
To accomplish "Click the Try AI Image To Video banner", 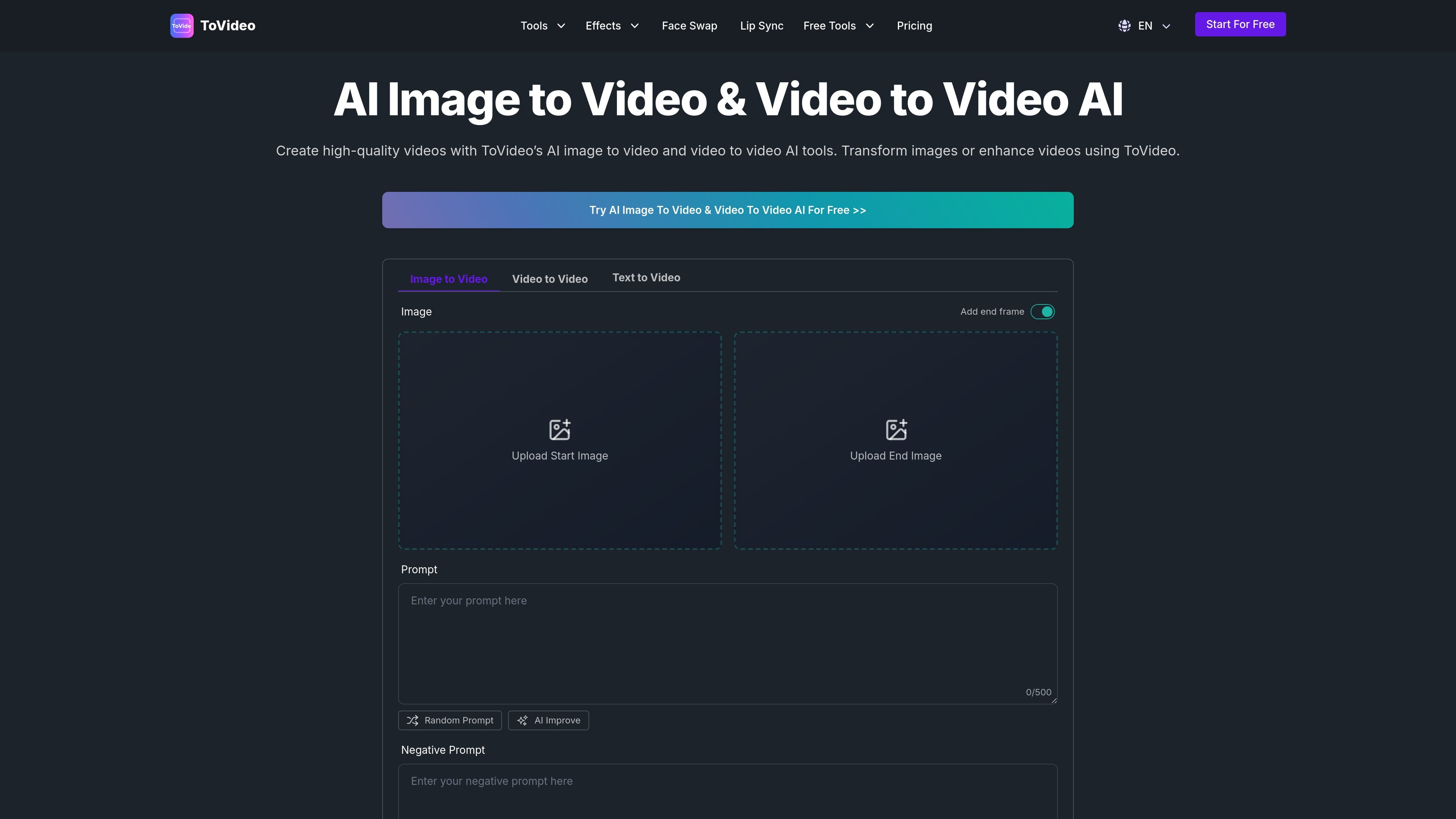I will [728, 210].
